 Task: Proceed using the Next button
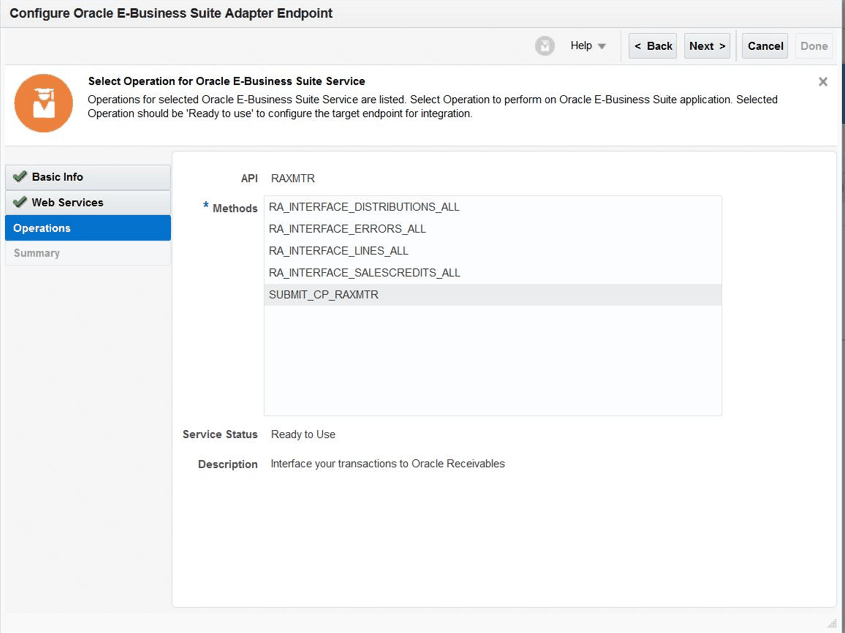coord(707,46)
